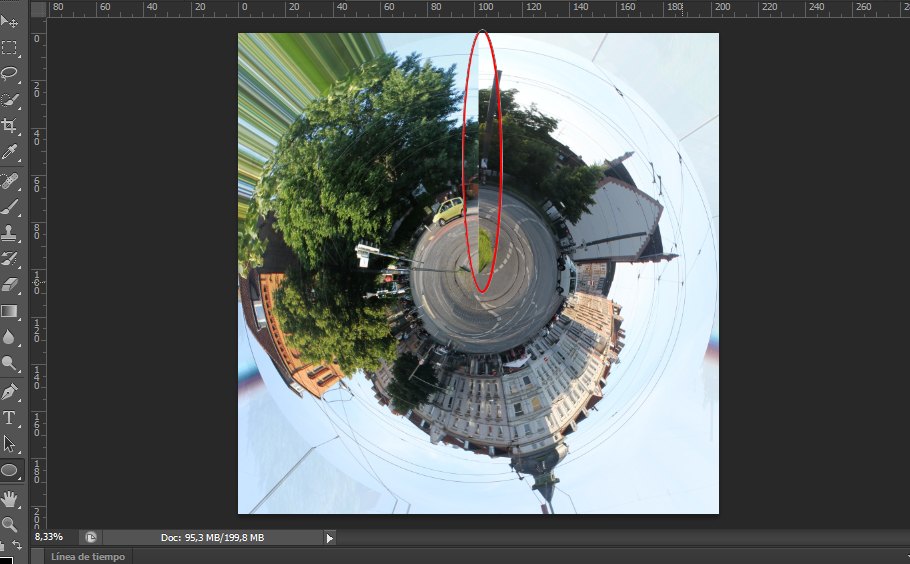Choose the Spot Healing Brush tool
Image resolution: width=910 pixels, height=564 pixels.
click(9, 181)
